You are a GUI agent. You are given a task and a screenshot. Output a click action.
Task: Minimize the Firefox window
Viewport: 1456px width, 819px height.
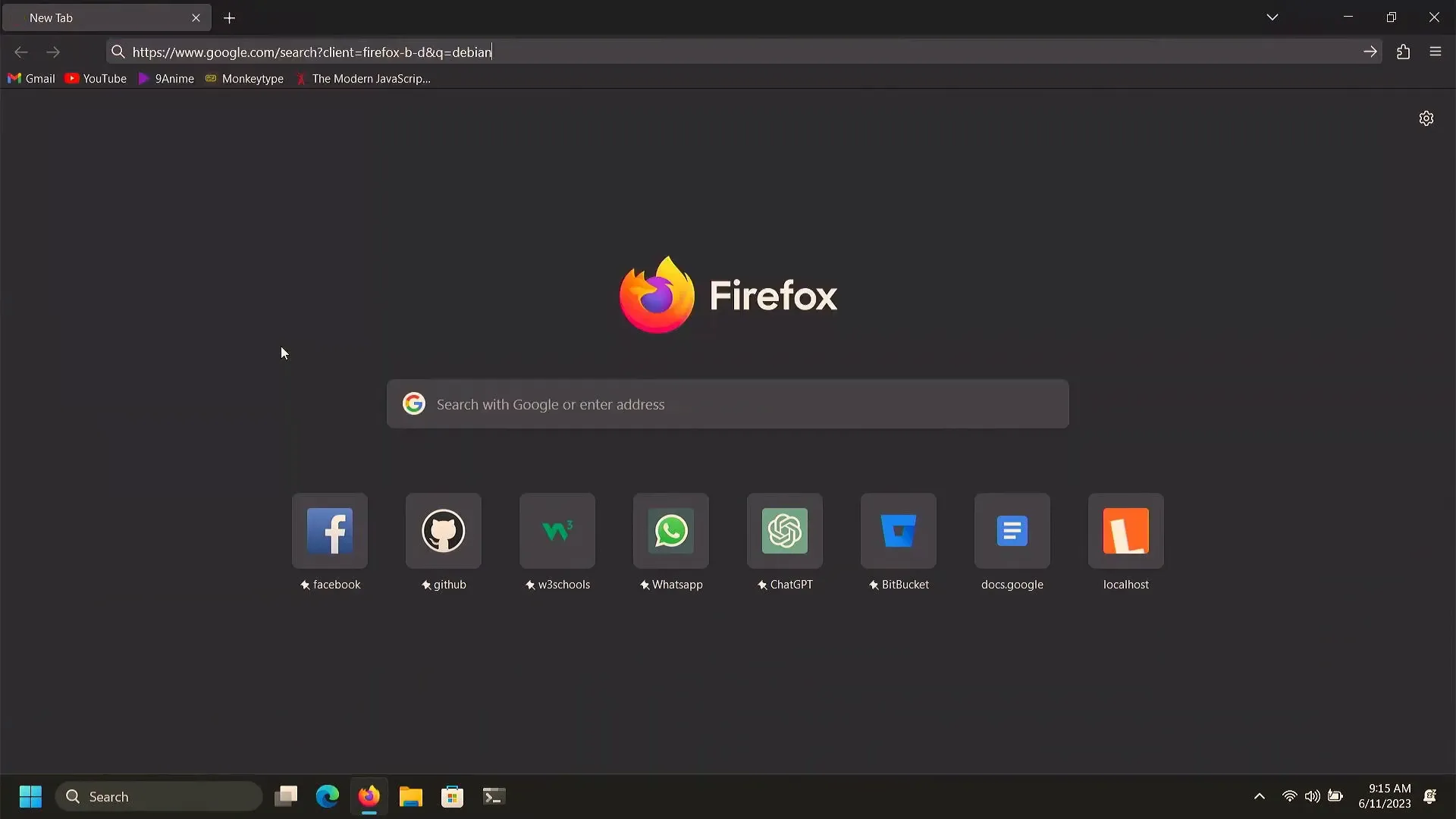(1348, 17)
